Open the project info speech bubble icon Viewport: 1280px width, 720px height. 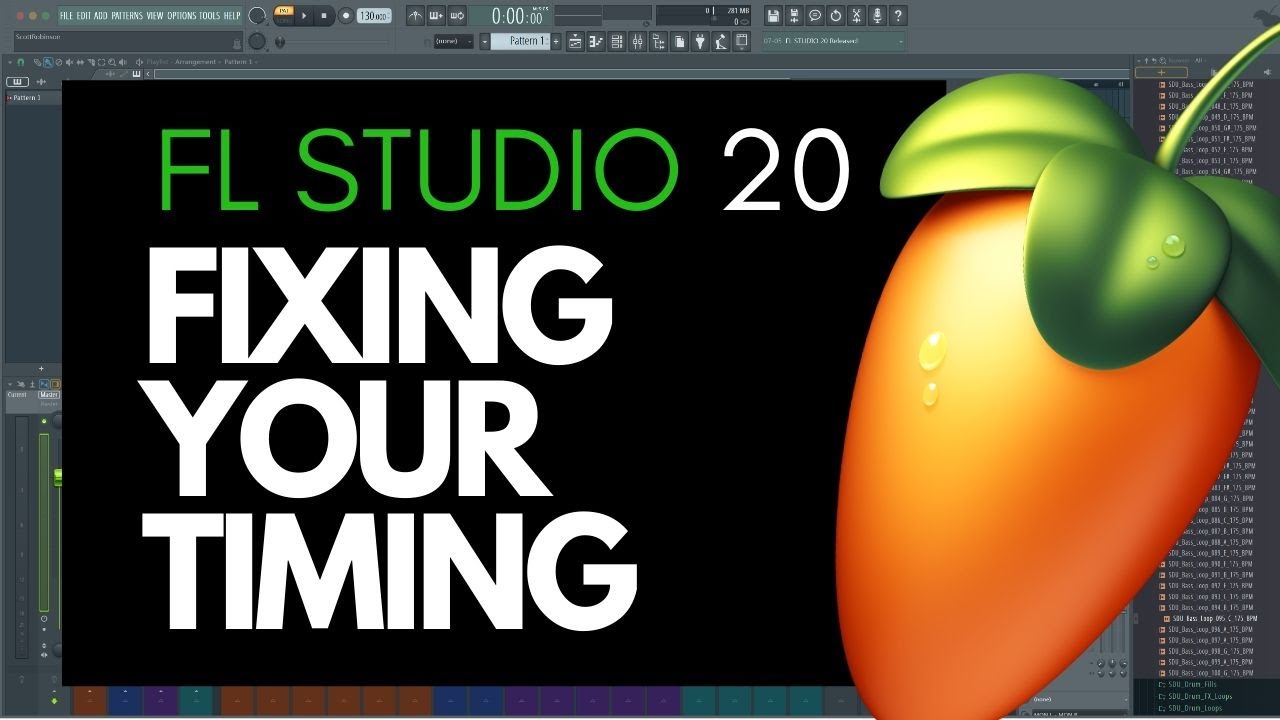click(x=815, y=16)
